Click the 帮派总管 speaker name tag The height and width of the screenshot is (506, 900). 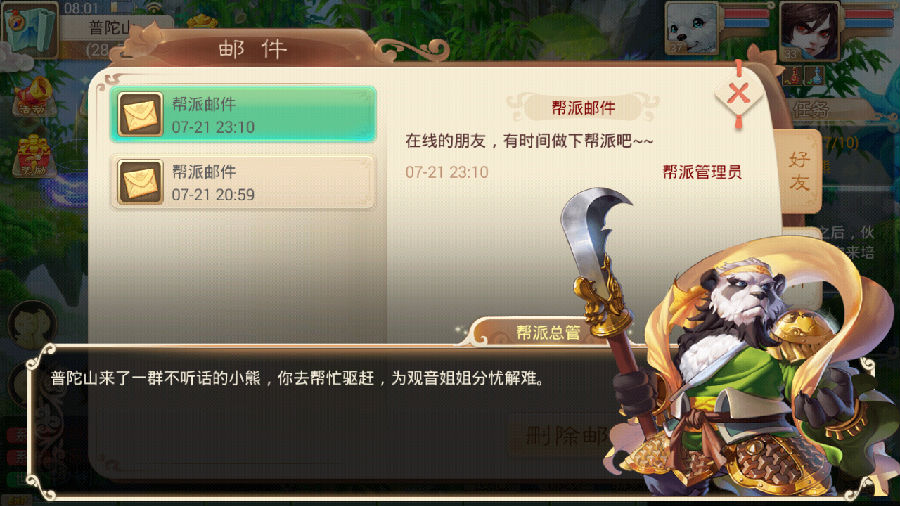click(x=548, y=333)
